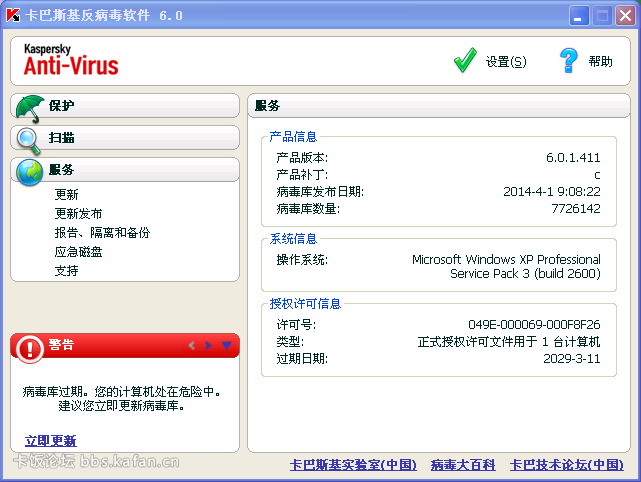641x482 pixels.
Task: Click the green umbrella protection icon
Action: coord(29,109)
